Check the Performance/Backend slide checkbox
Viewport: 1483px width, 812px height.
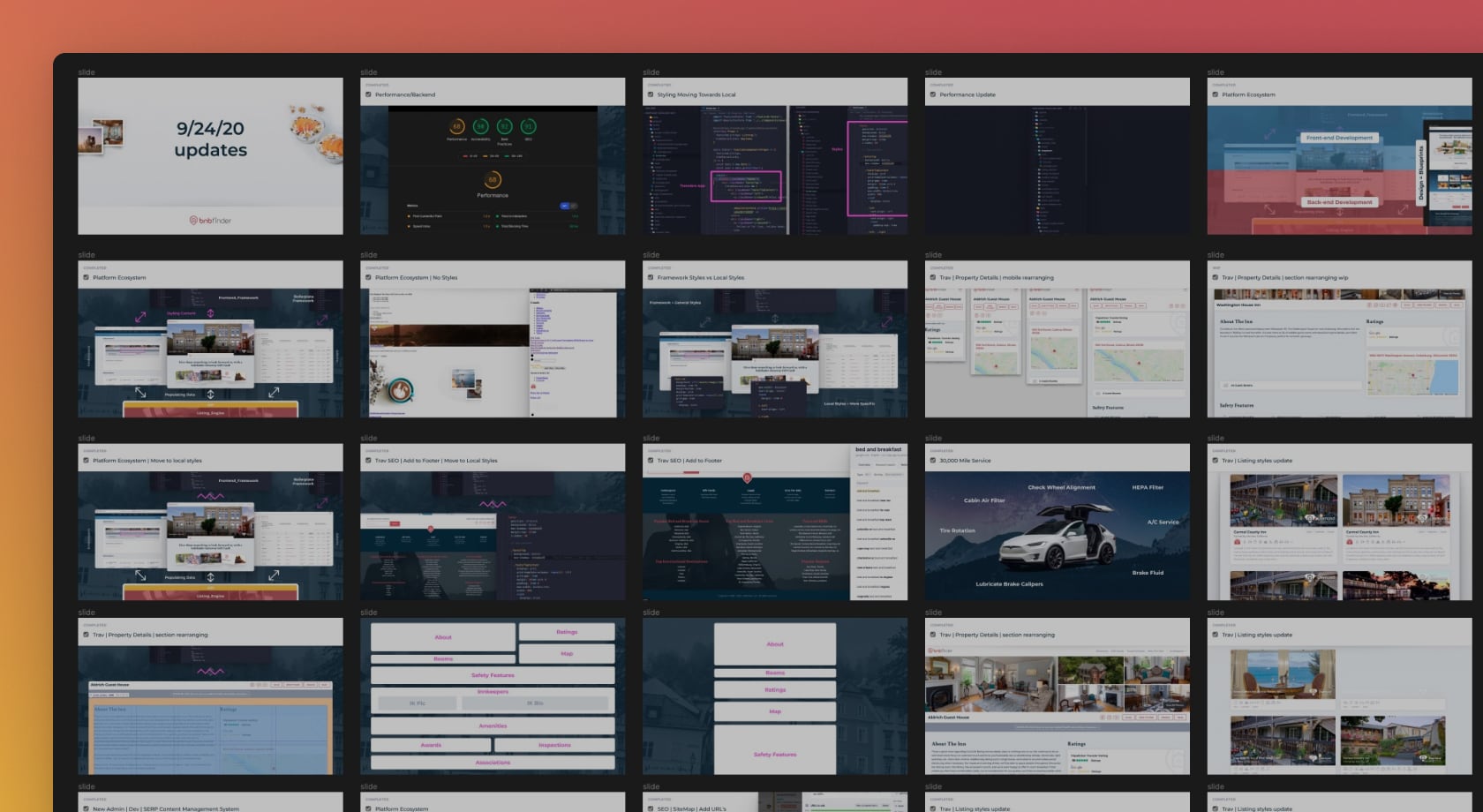coord(368,94)
